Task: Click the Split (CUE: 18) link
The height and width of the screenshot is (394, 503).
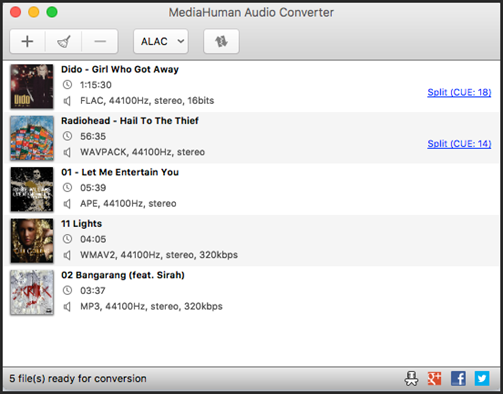Action: coord(459,92)
